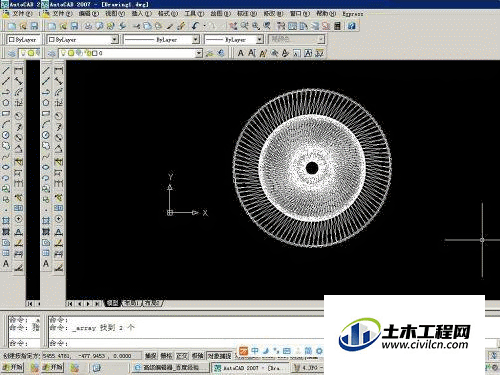Choose the Multiline Text tool
The width and height of the screenshot is (500, 375).
(46, 264)
